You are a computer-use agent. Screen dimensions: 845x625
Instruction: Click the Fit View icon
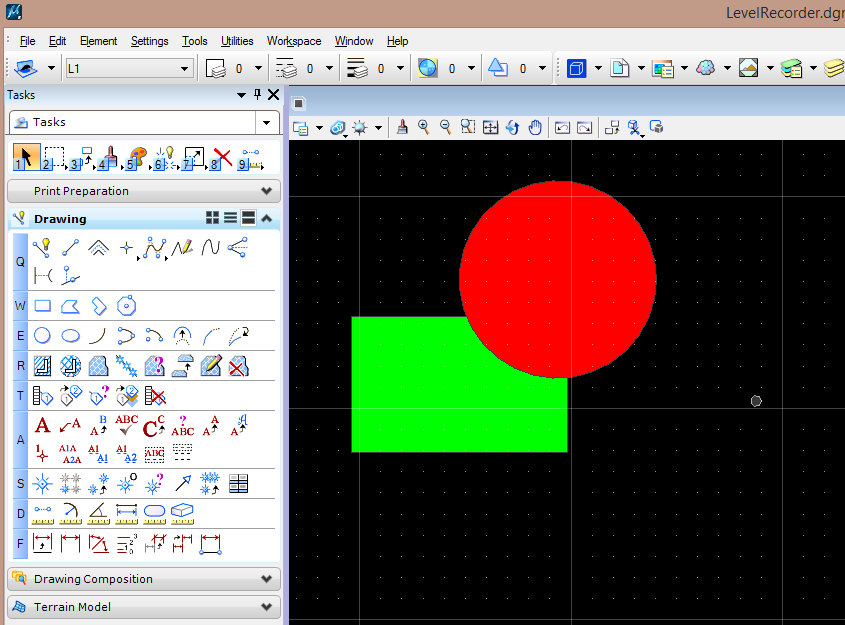(x=490, y=127)
